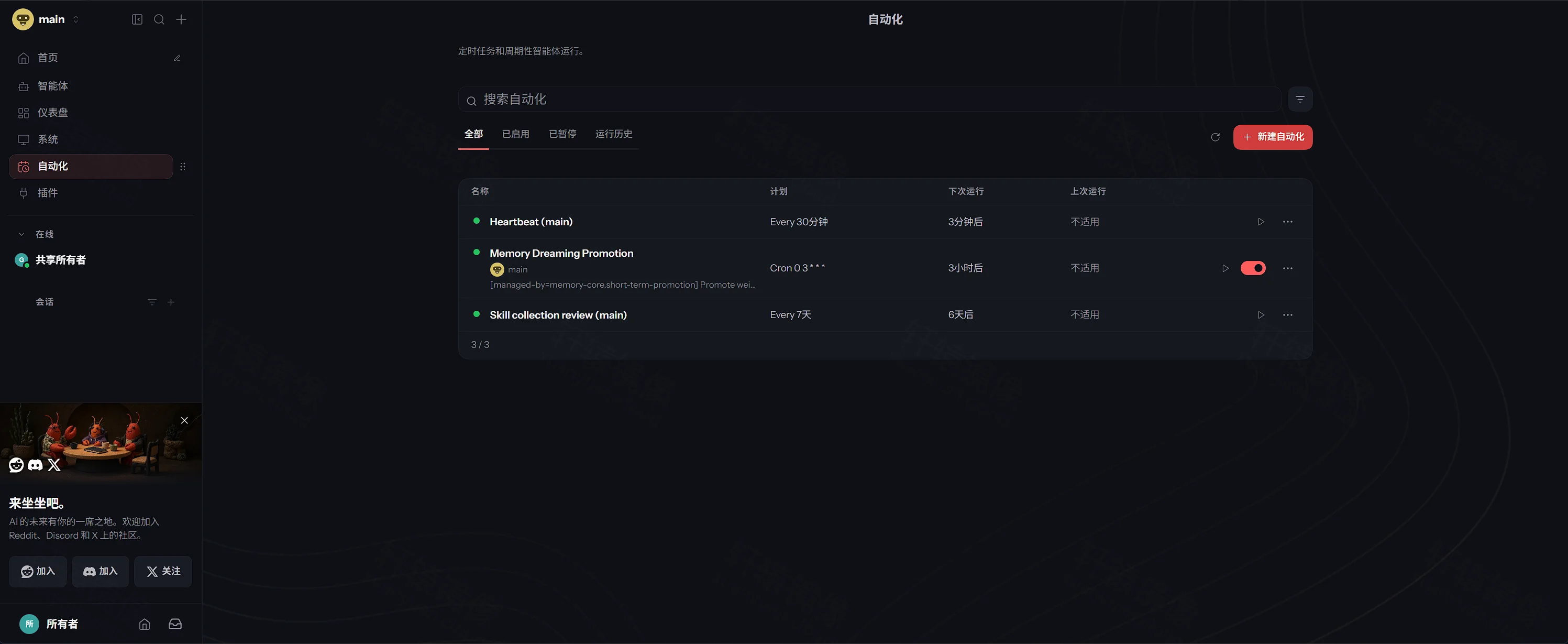Run Heartbeat (main) now with play icon
The image size is (1568, 644).
[x=1261, y=222]
